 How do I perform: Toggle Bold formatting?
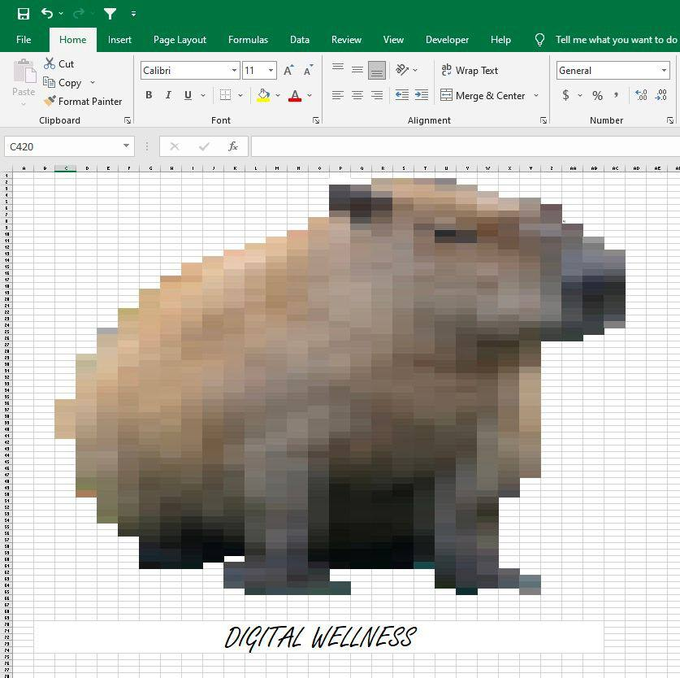(149, 95)
